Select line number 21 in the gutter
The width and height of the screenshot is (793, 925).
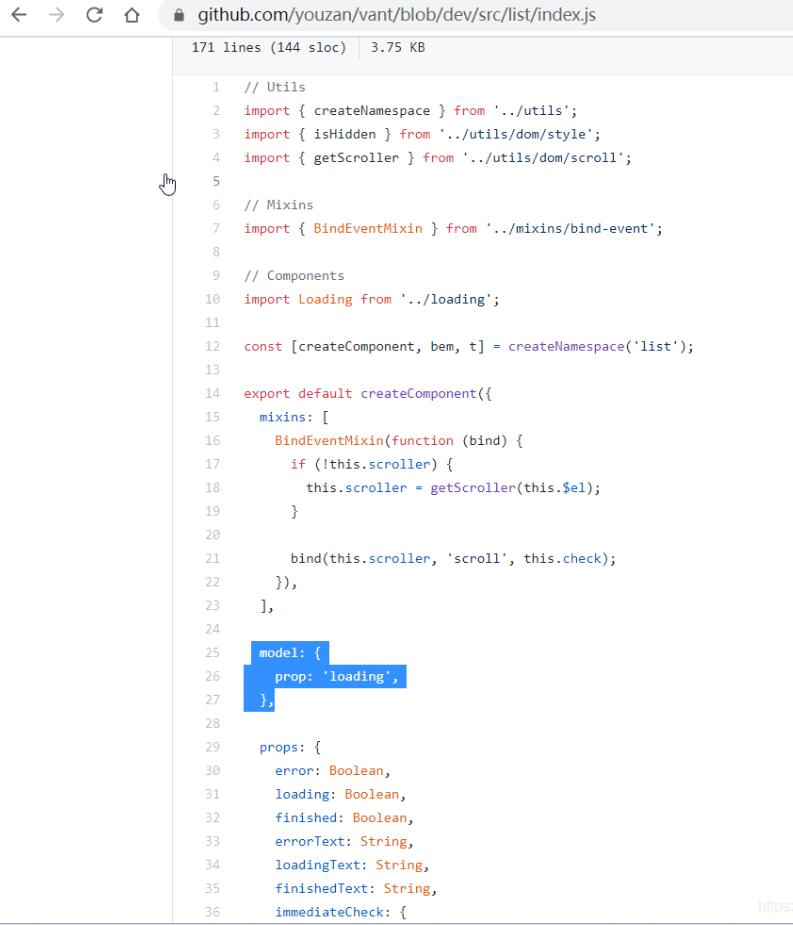pyautogui.click(x=212, y=559)
